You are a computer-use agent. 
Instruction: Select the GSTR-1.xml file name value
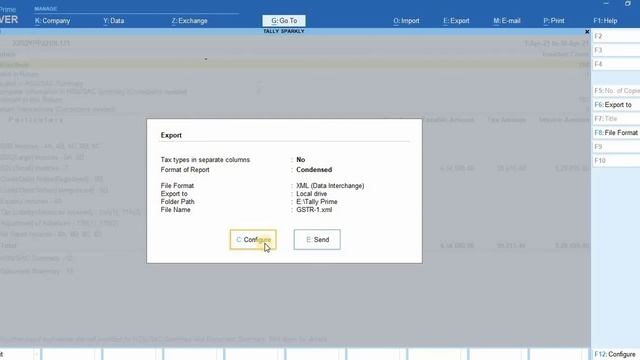click(x=314, y=210)
